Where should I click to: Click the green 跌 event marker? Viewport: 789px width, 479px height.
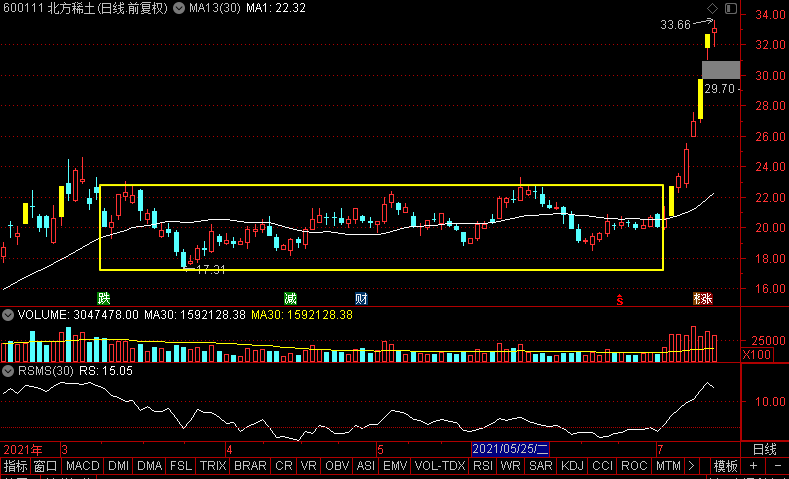tap(104, 298)
